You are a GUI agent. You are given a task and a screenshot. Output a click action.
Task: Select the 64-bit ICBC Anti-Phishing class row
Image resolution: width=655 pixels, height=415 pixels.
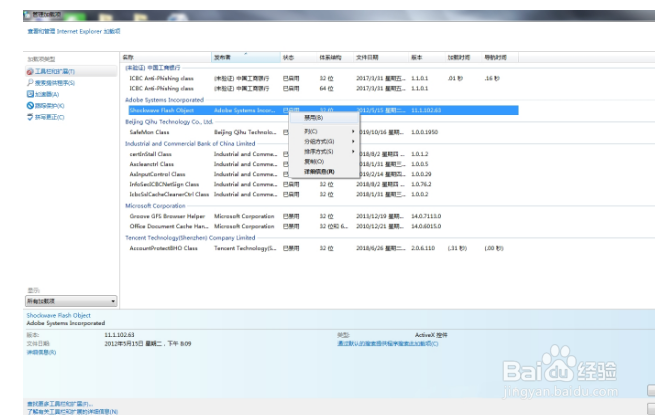click(x=323, y=89)
